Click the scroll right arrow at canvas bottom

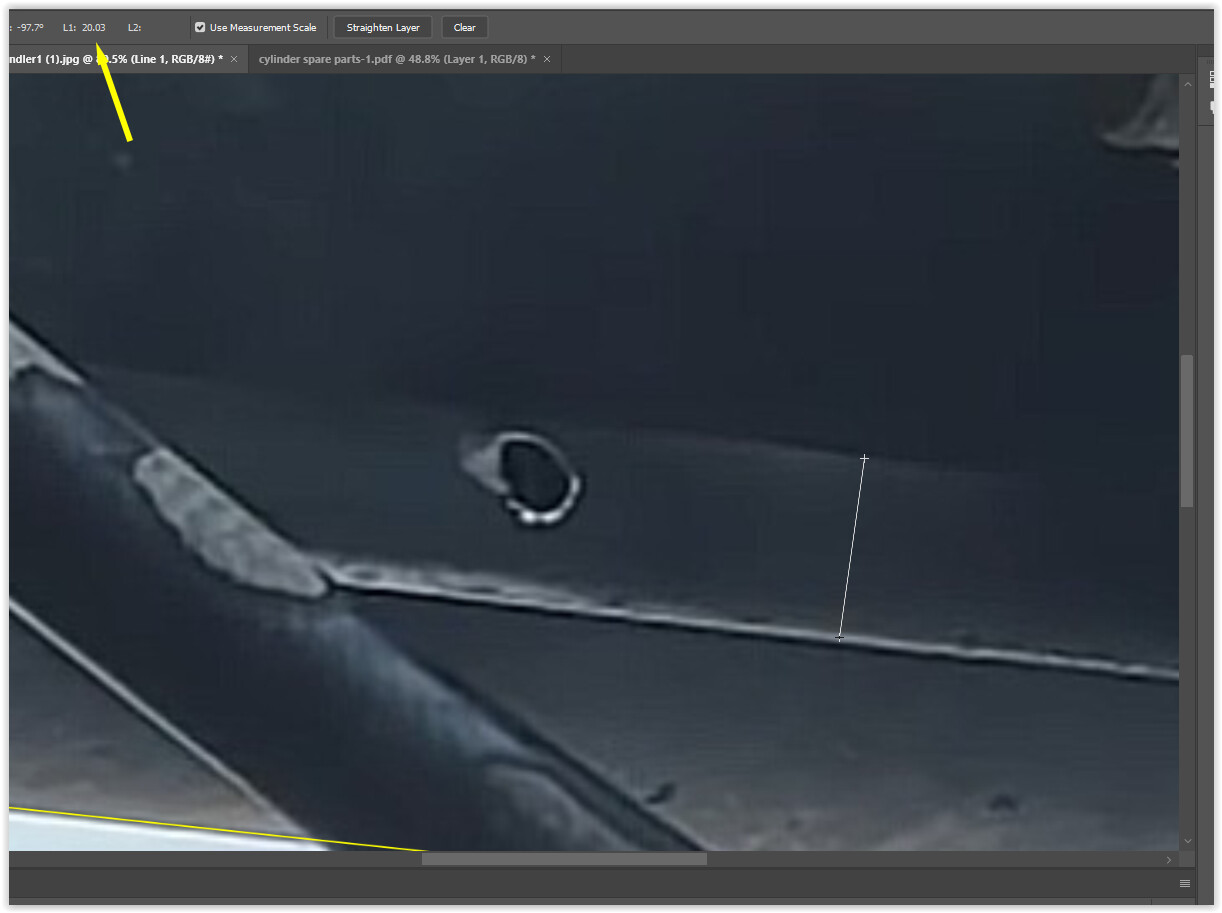(1168, 859)
